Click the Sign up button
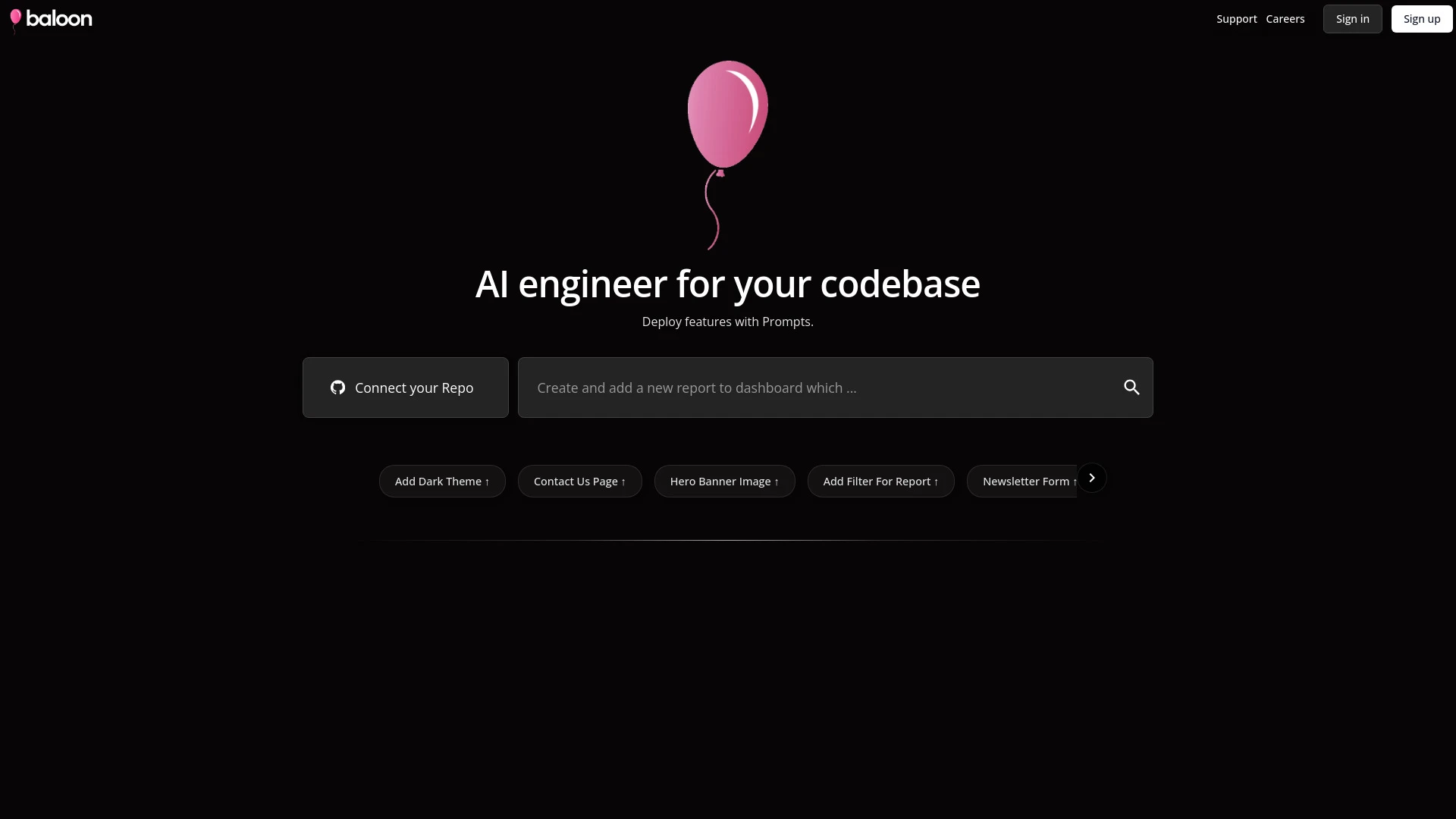Image resolution: width=1456 pixels, height=819 pixels. (x=1422, y=18)
